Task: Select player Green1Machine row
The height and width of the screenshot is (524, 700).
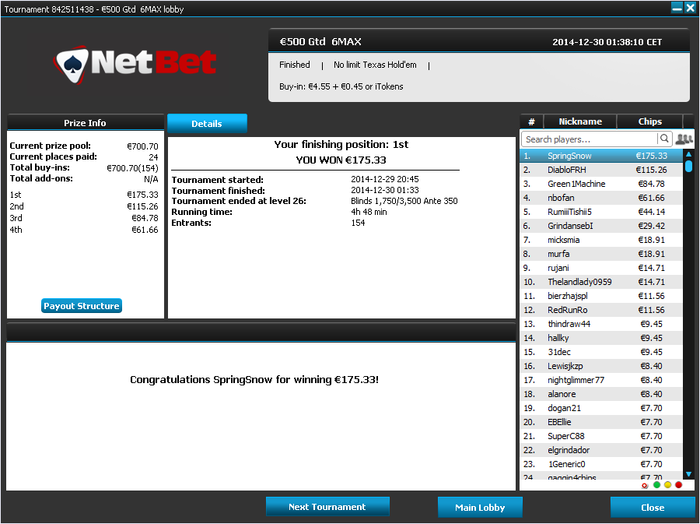Action: coord(601,184)
